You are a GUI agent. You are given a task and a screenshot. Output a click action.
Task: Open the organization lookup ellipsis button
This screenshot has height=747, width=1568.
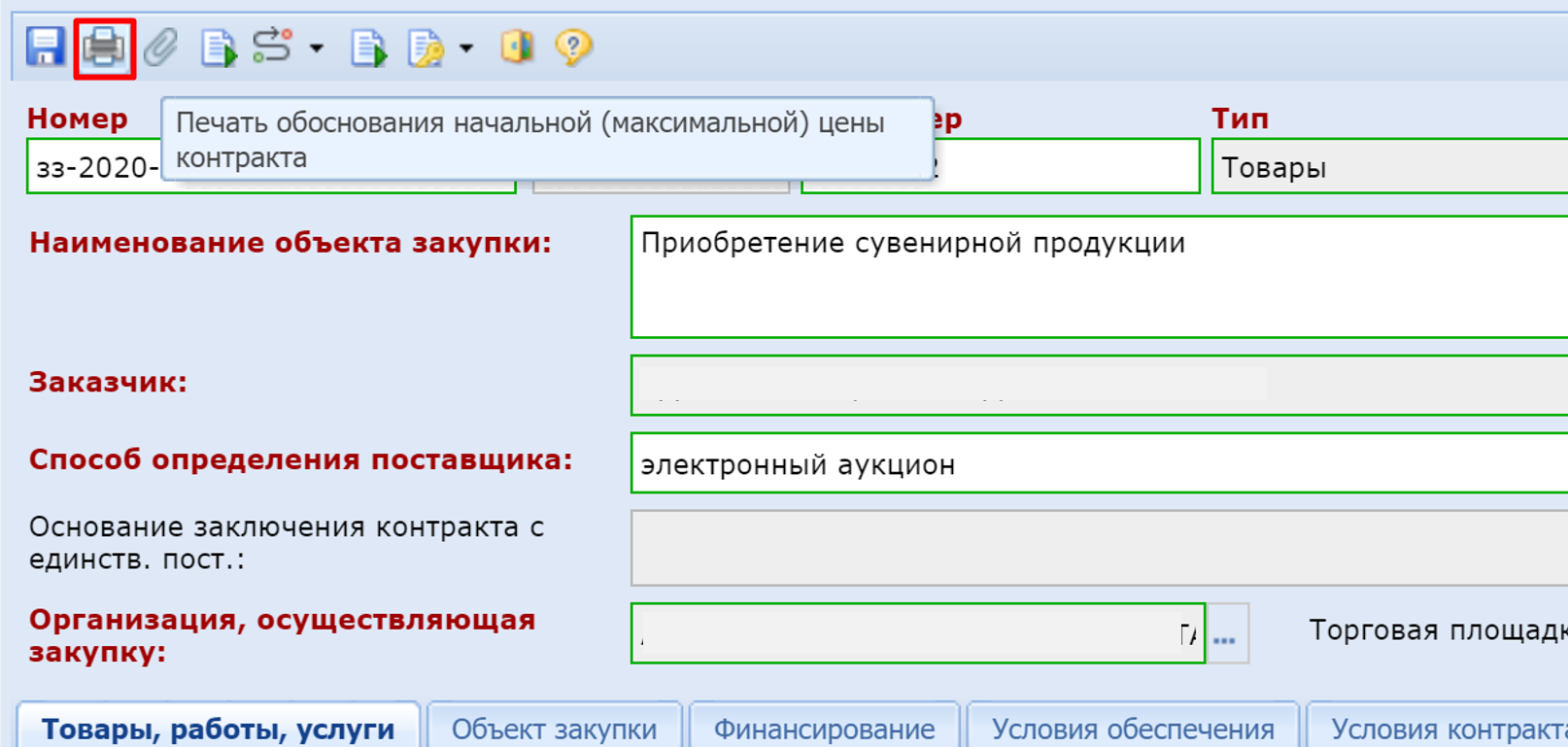click(1225, 635)
